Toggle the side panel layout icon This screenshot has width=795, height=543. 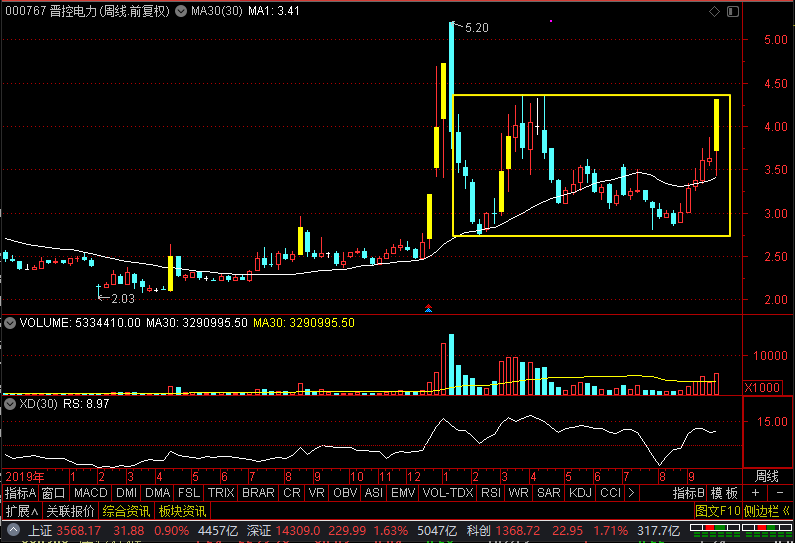[733, 11]
